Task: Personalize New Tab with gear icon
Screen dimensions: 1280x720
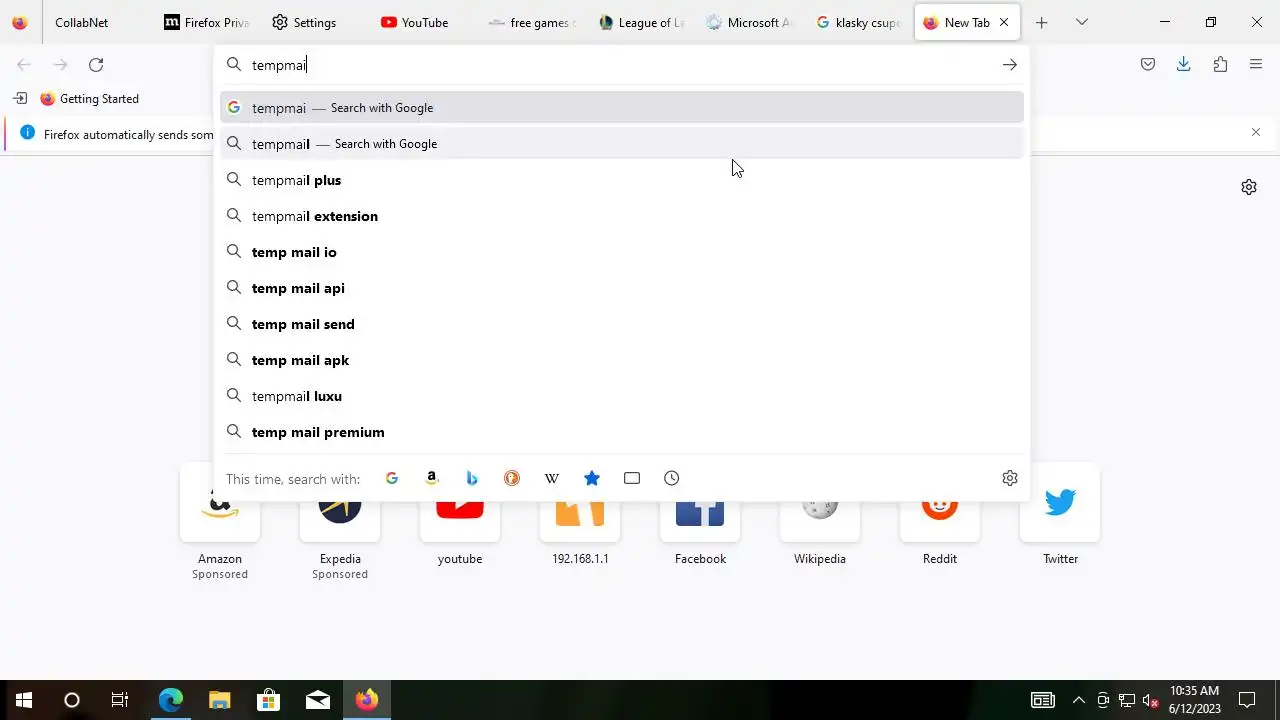Action: [x=1249, y=187]
